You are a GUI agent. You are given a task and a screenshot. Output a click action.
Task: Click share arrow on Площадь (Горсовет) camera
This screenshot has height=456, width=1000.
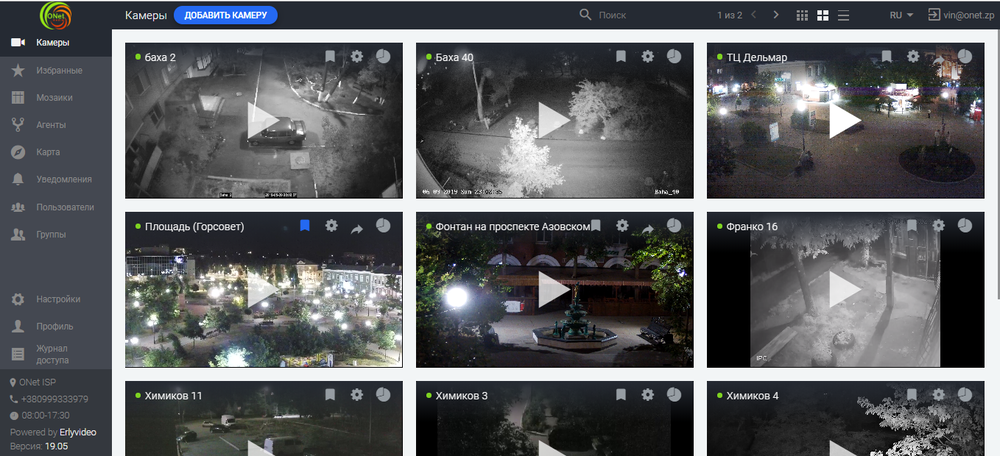pyautogui.click(x=357, y=228)
